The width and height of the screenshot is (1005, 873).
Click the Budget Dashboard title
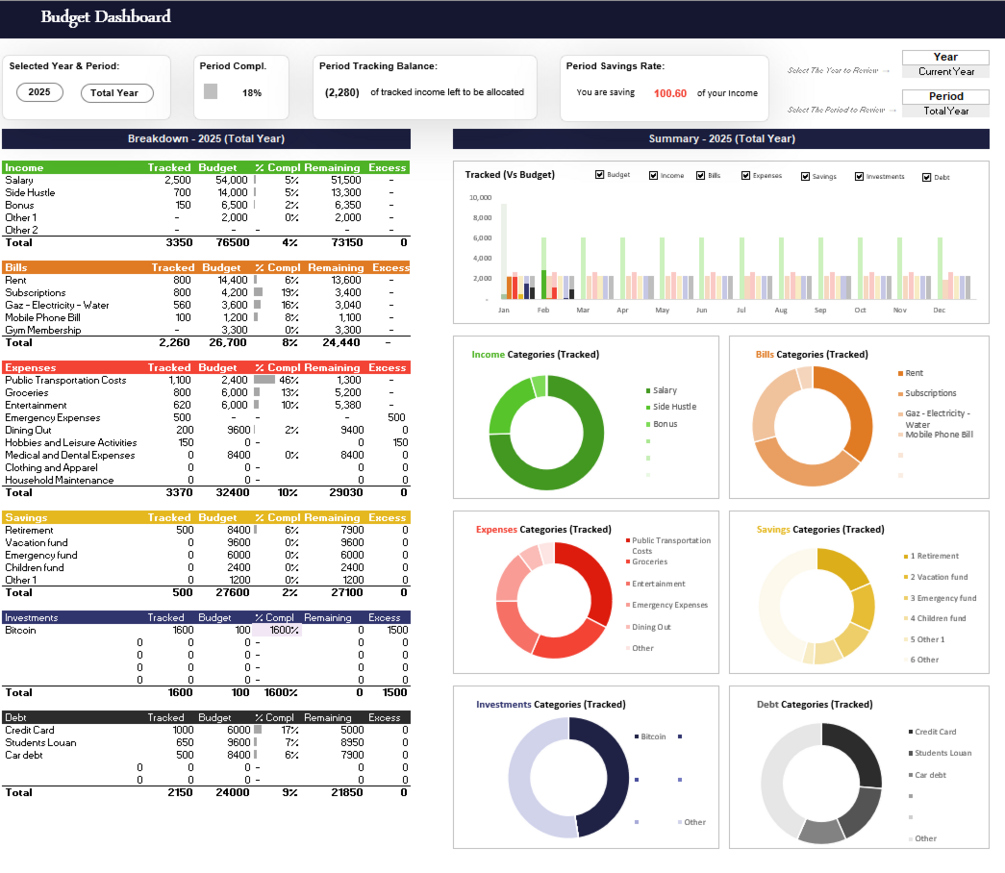tap(106, 17)
